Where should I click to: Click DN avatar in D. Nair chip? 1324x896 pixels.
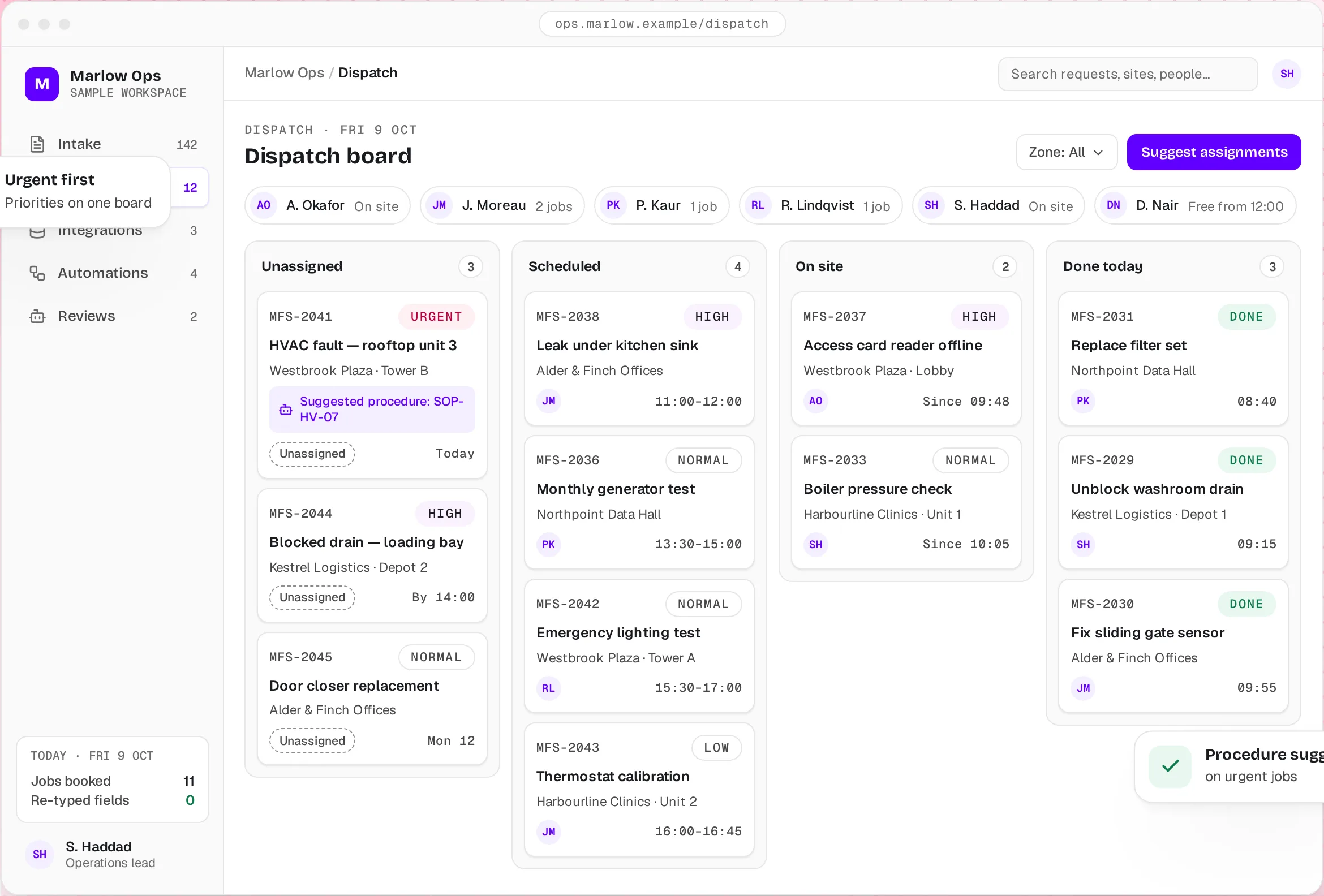coord(1113,206)
